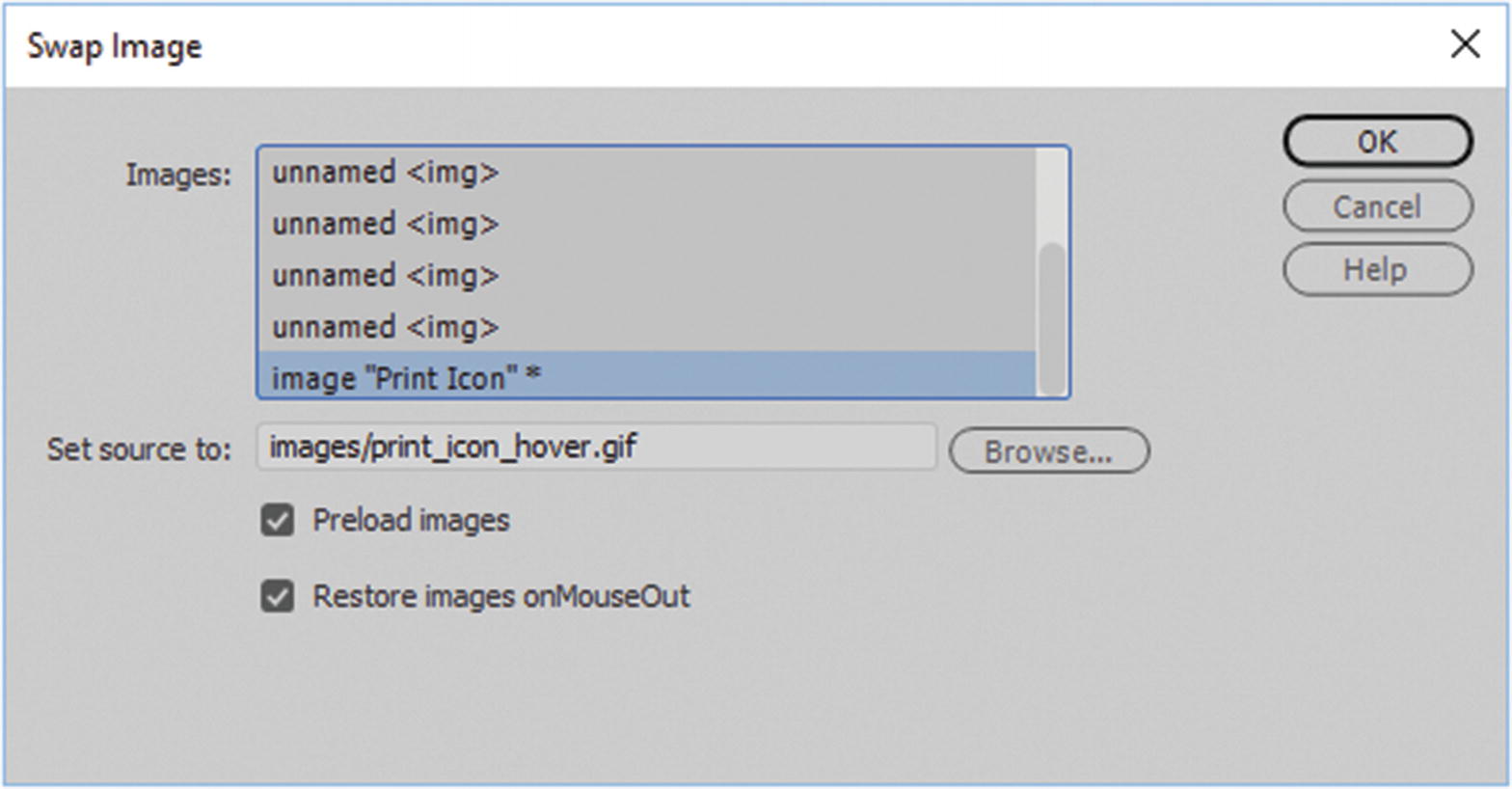Open Help for the Swap Image behavior
1512x789 pixels.
(x=1377, y=269)
